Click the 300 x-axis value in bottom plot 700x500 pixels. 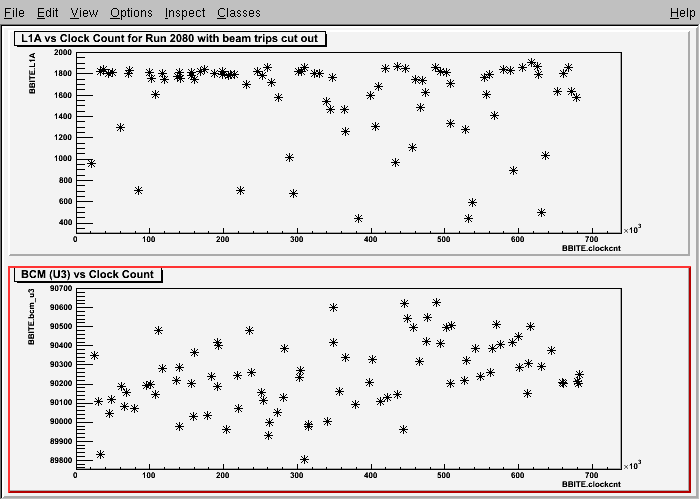[296, 475]
